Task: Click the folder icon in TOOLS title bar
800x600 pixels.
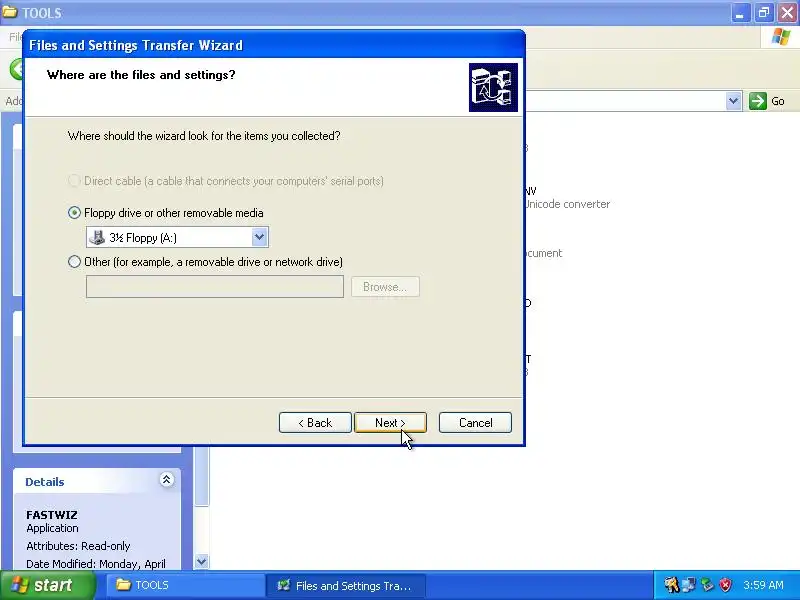Action: click(x=10, y=12)
